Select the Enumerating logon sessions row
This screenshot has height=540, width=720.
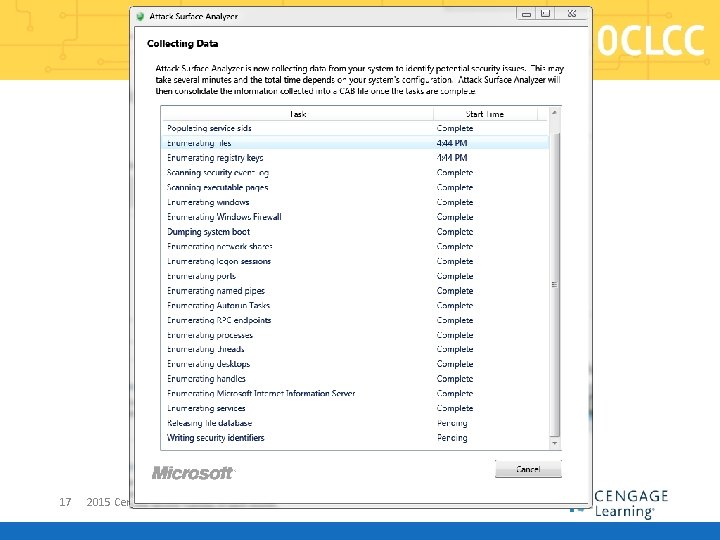click(x=355, y=261)
